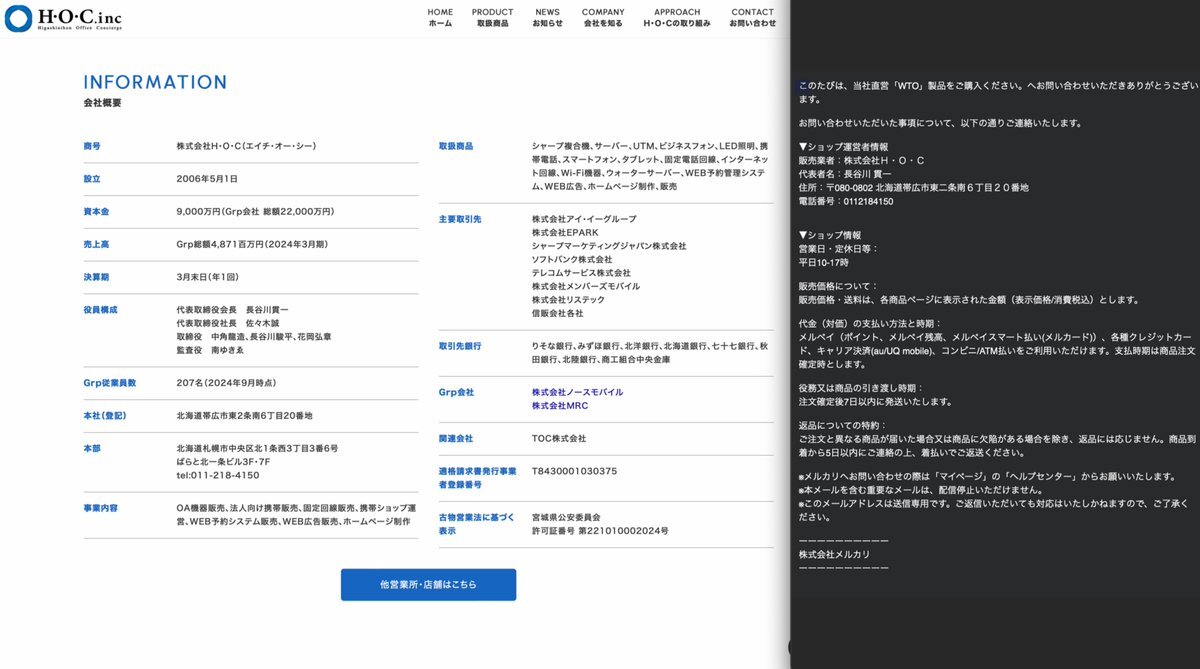Open the 株式会社MRC group company link
1200x669 pixels.
pos(560,406)
